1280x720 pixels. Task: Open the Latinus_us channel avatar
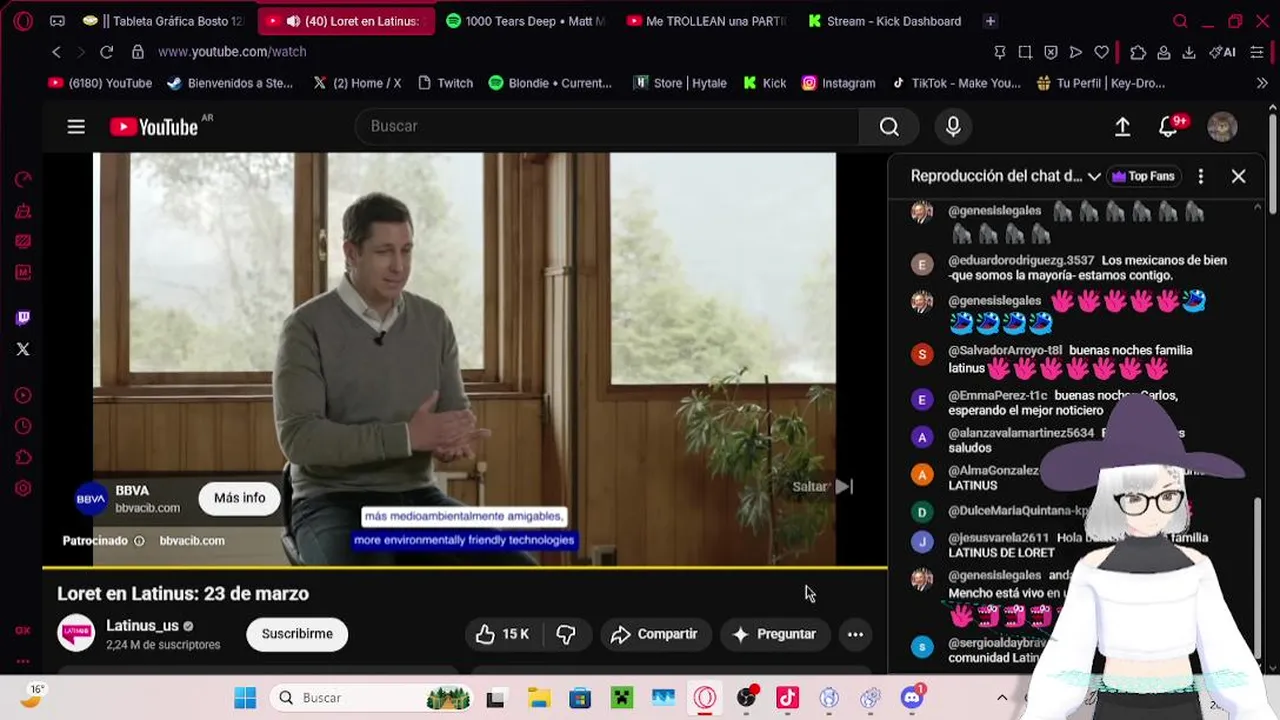coord(76,634)
